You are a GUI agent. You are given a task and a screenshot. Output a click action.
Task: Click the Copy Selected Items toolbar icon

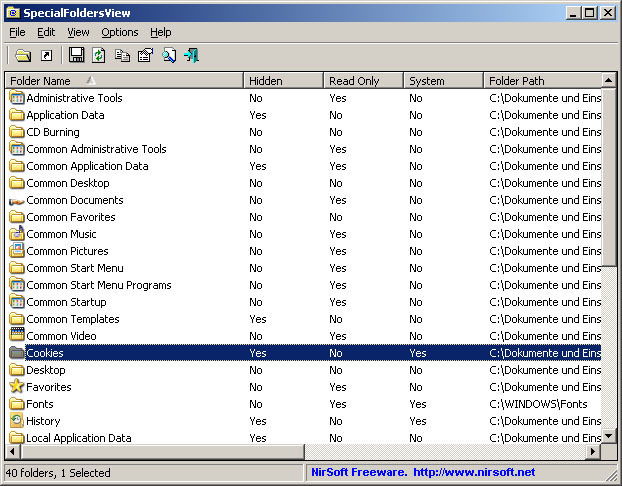(122, 56)
